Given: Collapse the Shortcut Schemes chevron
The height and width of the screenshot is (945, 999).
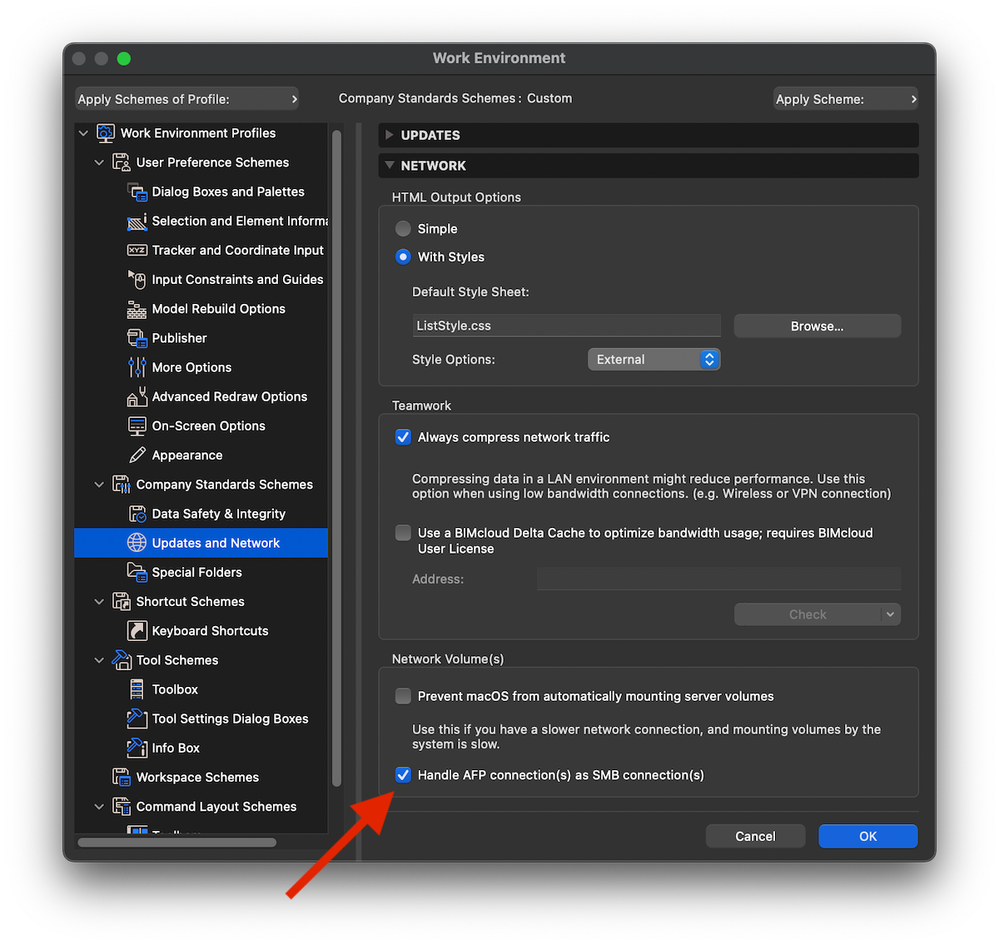Looking at the screenshot, I should (99, 602).
